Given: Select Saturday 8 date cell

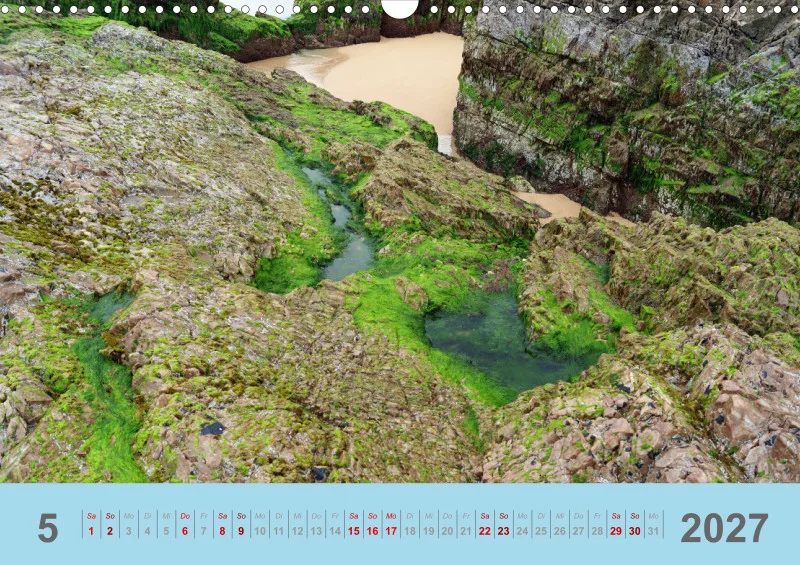Looking at the screenshot, I should coord(222,524).
